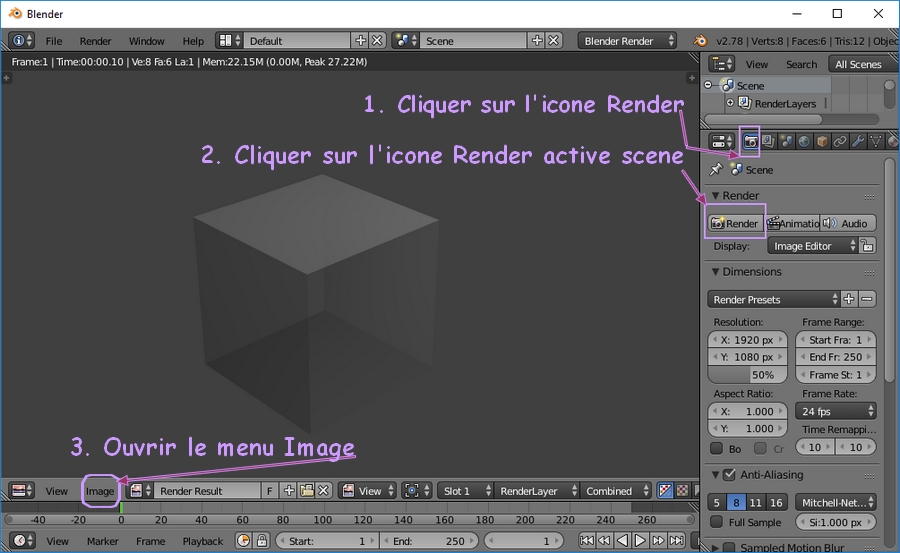Open the File menu

(54, 41)
